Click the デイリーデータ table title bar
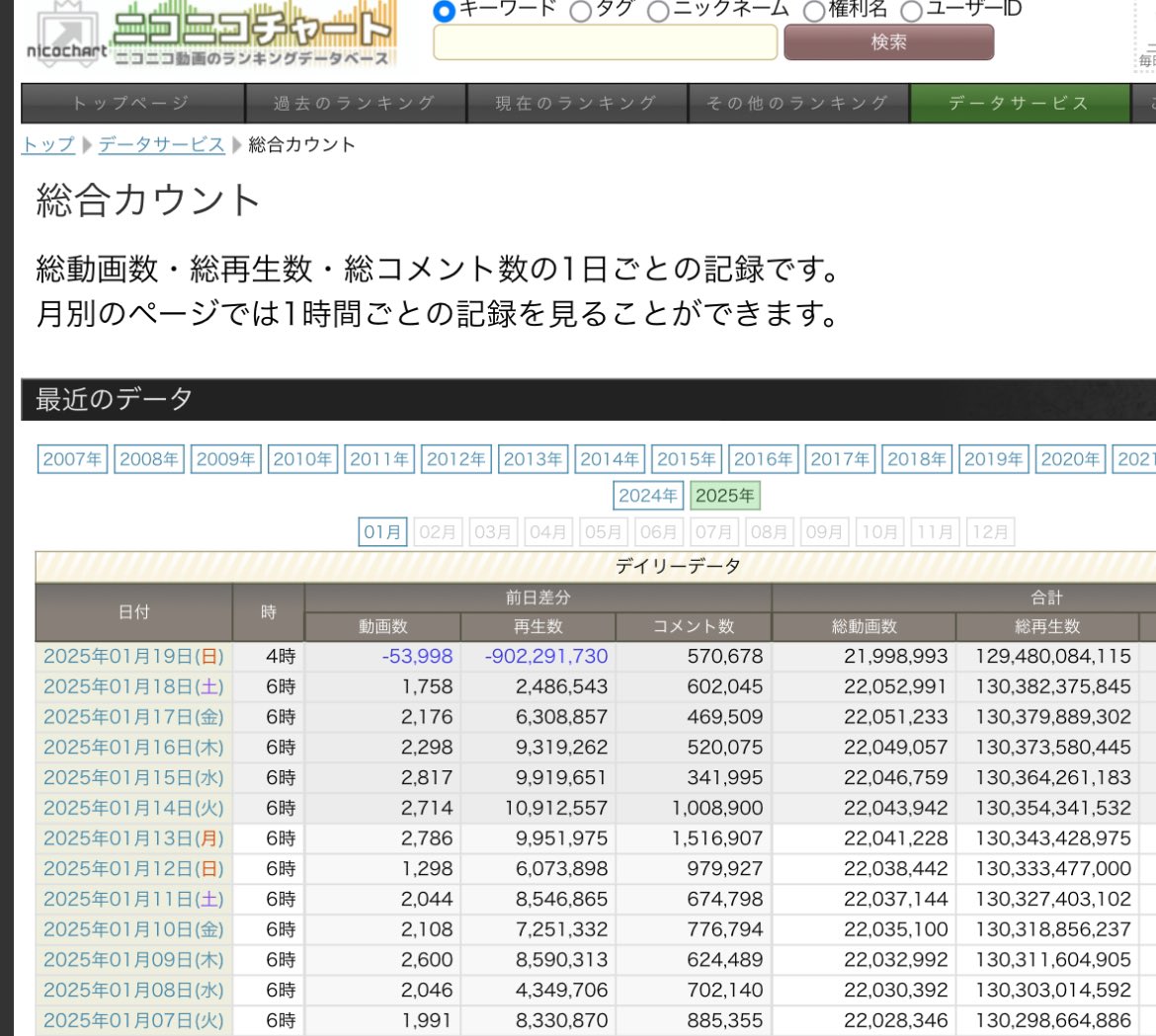Image resolution: width=1156 pixels, height=1036 pixels. pos(596,566)
